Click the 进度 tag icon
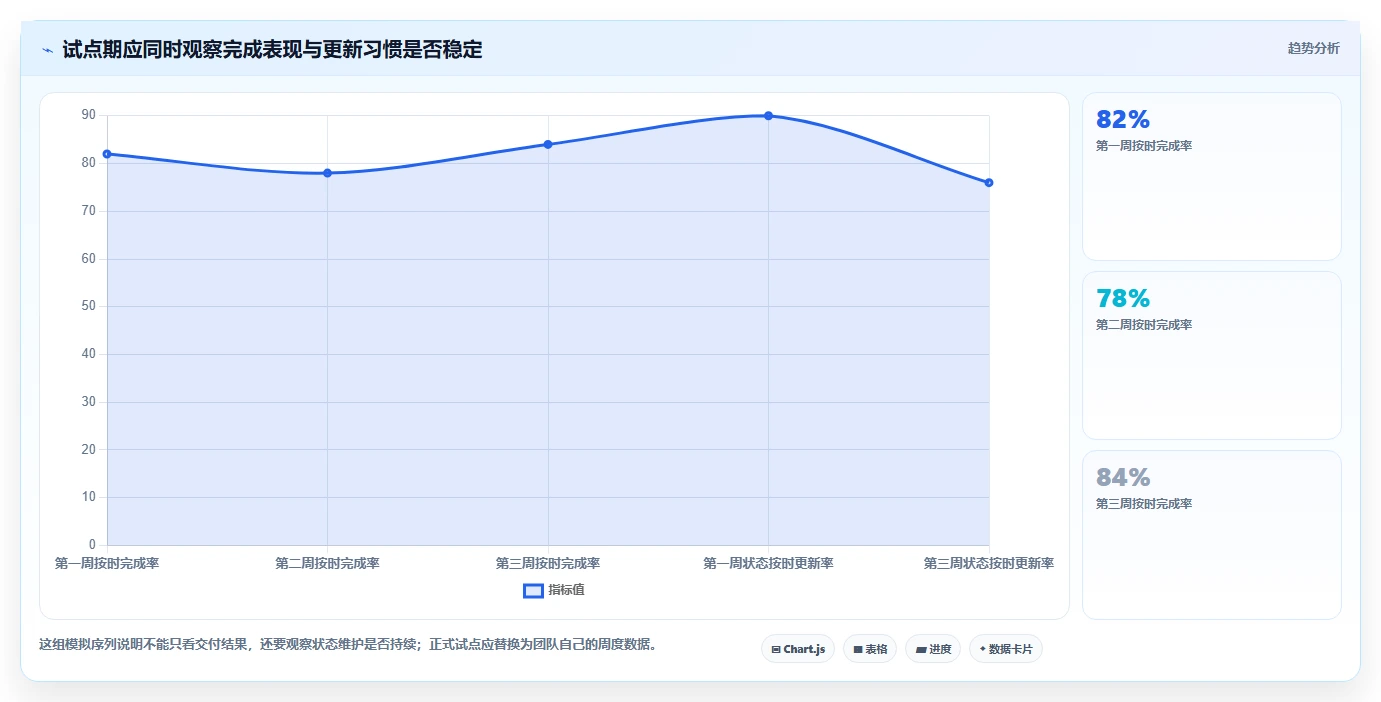 point(920,650)
